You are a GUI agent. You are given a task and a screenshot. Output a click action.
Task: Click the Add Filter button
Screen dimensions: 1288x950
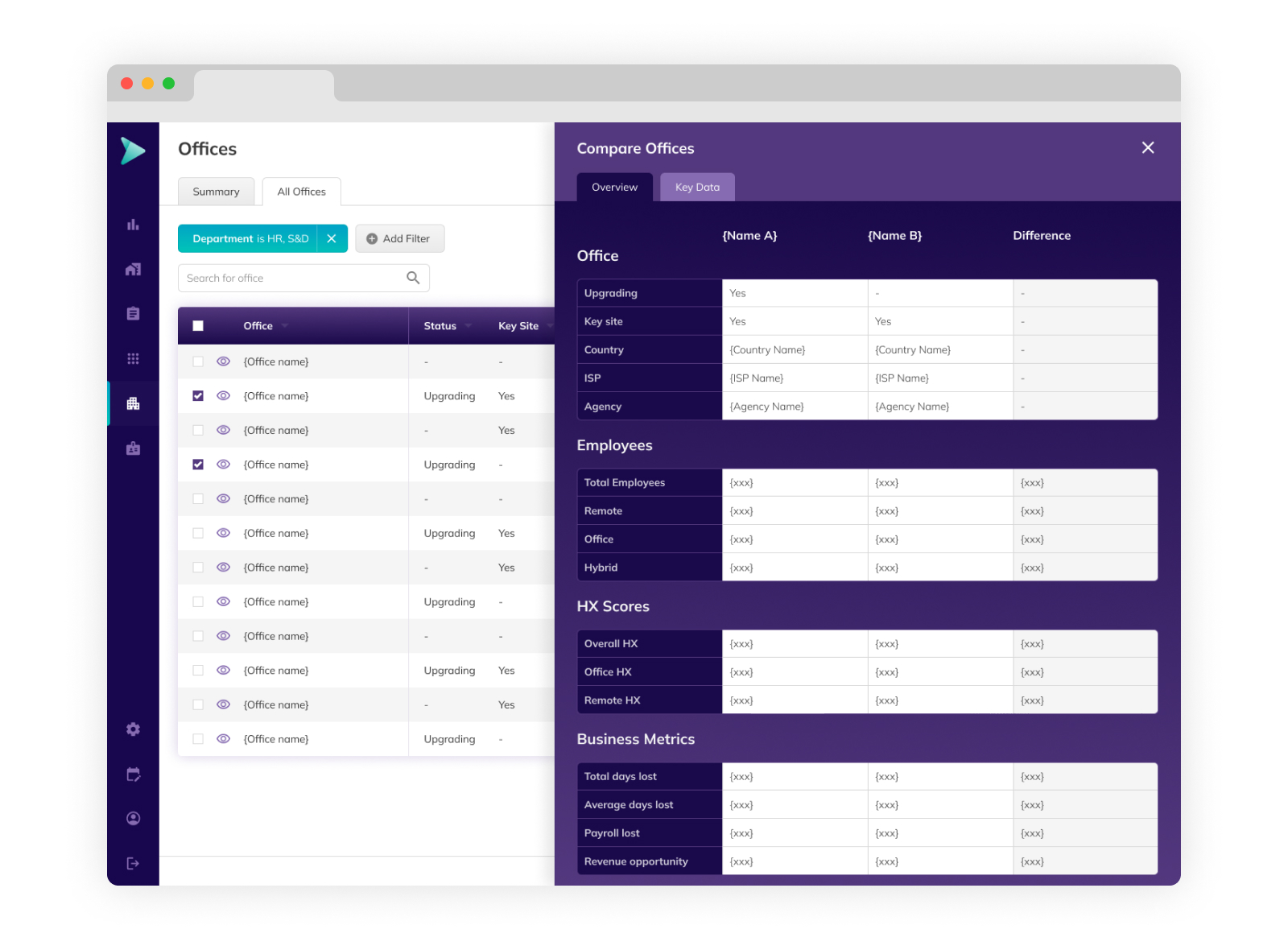(x=399, y=239)
